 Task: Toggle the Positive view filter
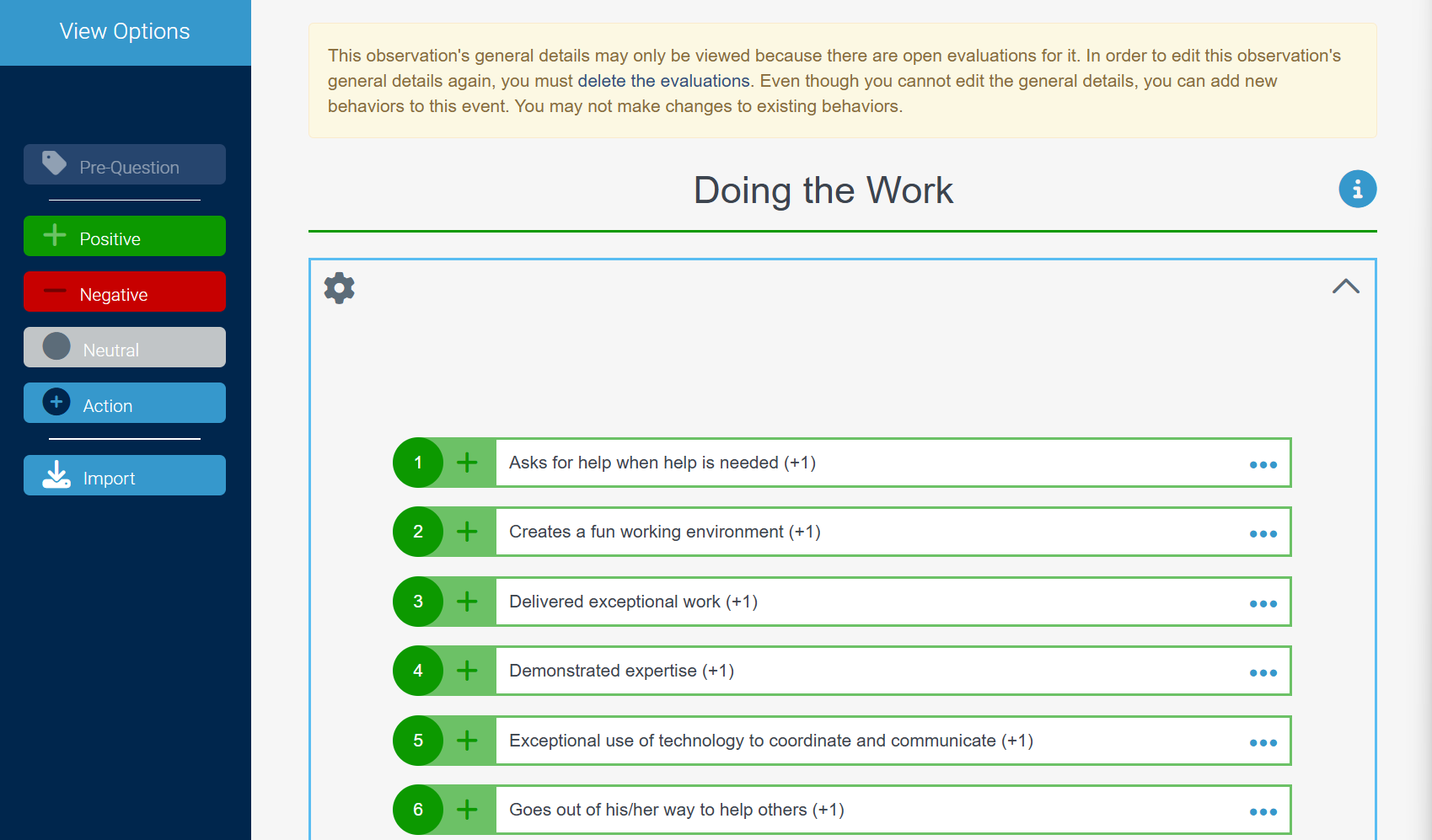[x=125, y=236]
